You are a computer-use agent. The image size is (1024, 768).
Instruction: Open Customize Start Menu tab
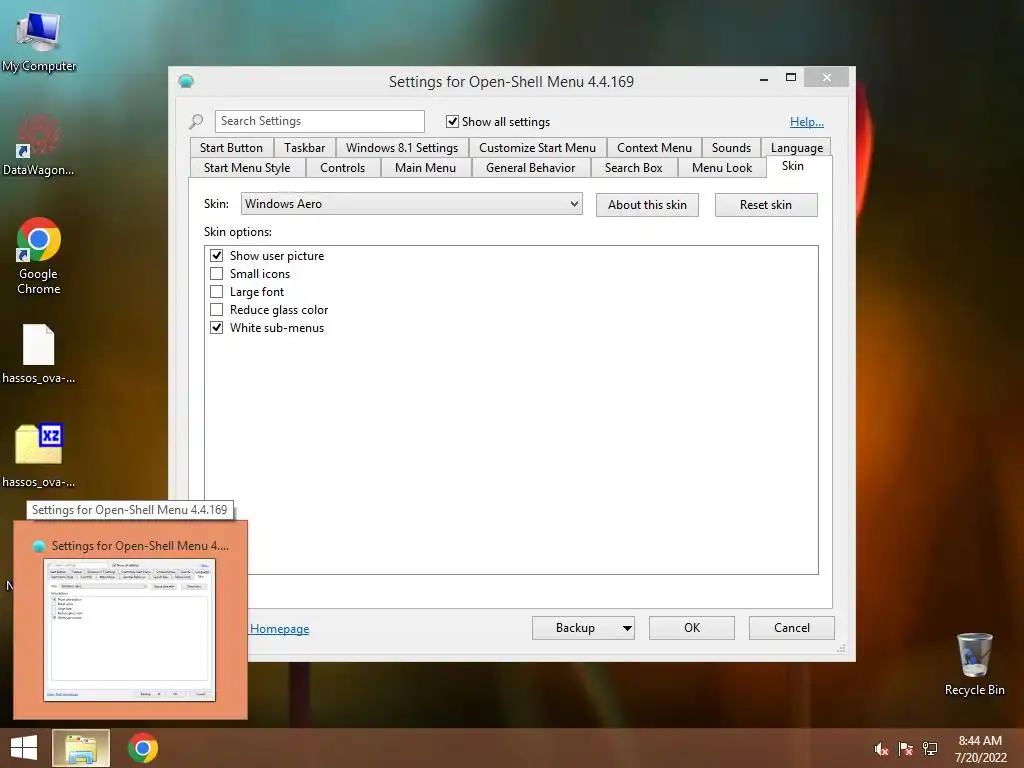coord(537,148)
